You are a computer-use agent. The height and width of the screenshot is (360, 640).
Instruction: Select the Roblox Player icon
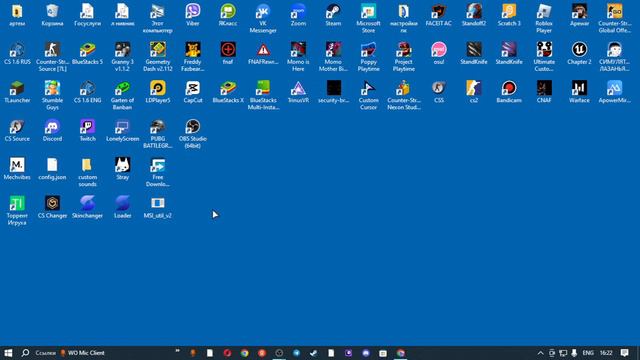click(x=544, y=18)
